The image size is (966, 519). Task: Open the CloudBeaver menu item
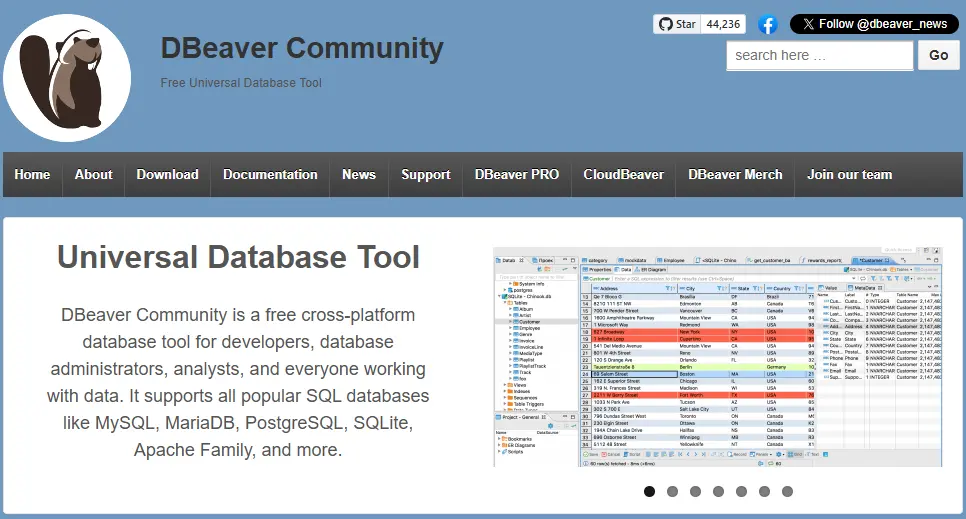[x=623, y=174]
